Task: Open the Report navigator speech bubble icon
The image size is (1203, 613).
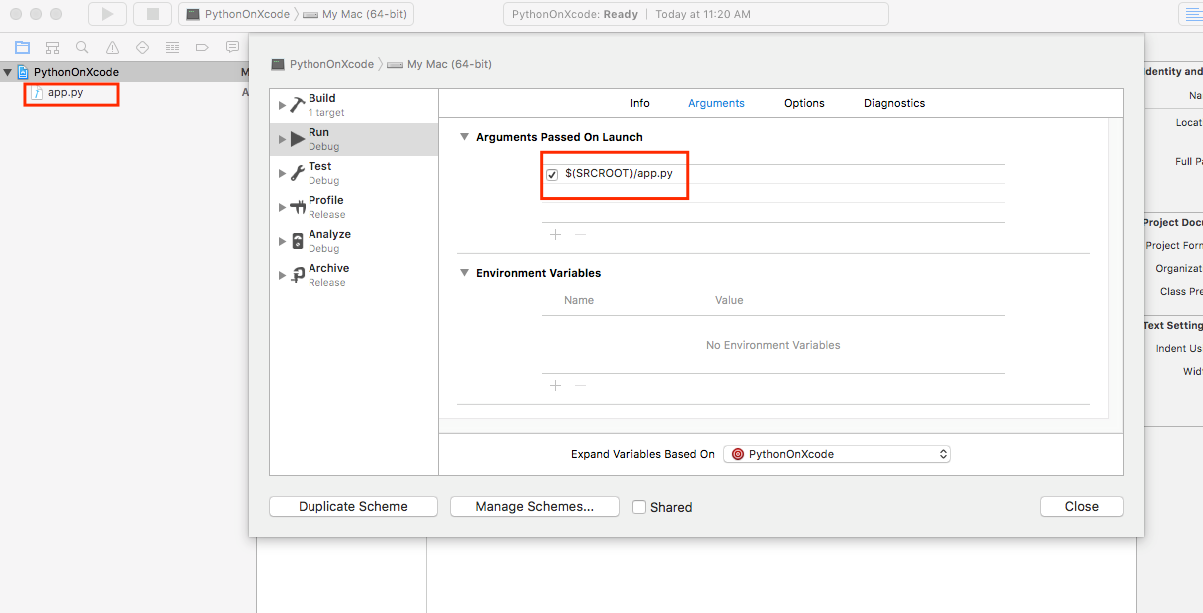Action: (232, 47)
